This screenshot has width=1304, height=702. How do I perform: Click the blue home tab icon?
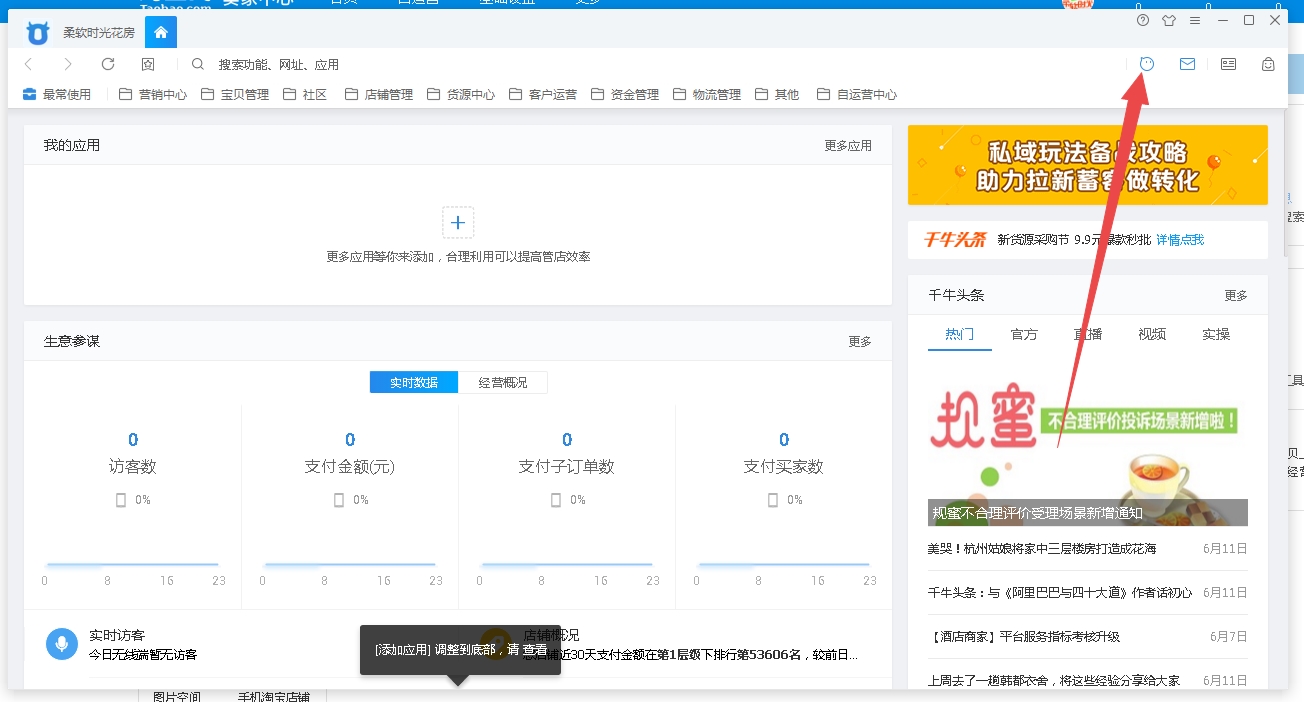pos(160,33)
